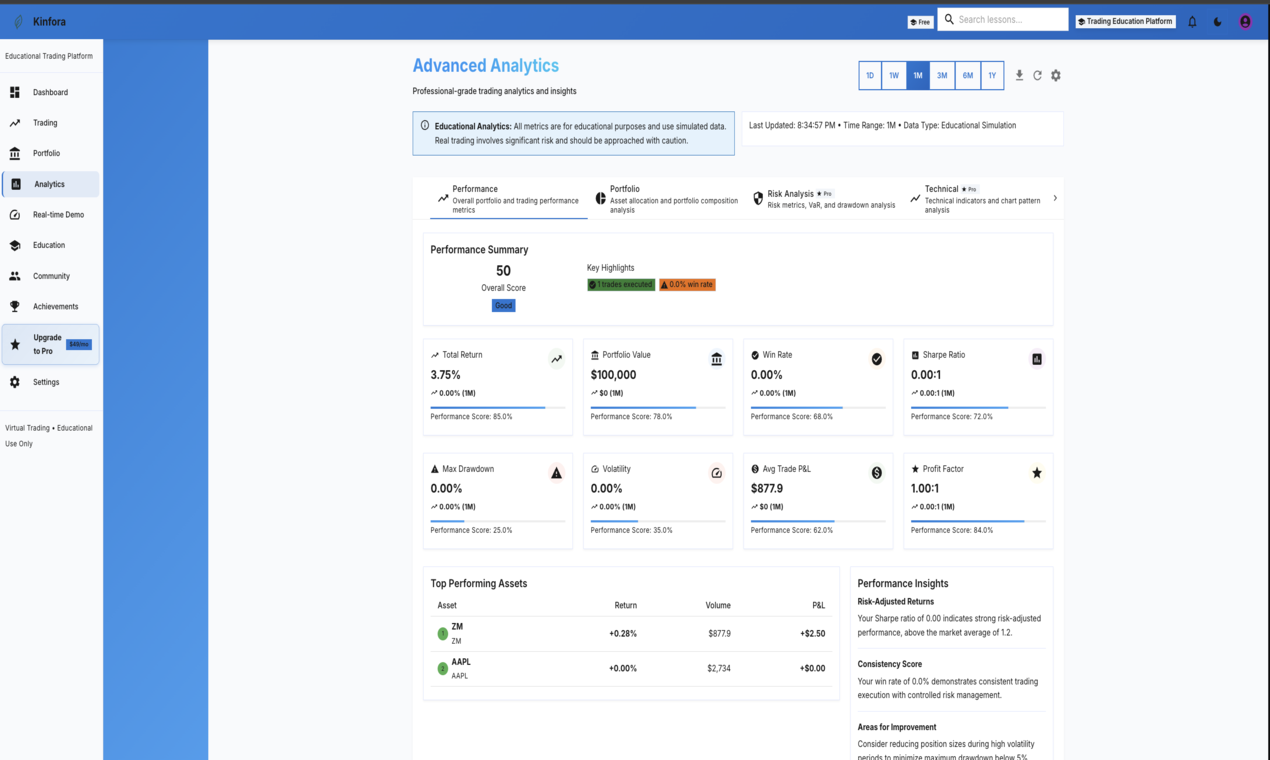Screen dimensions: 1270x760
Task: Open analytics settings gear icon
Action: pos(1056,75)
